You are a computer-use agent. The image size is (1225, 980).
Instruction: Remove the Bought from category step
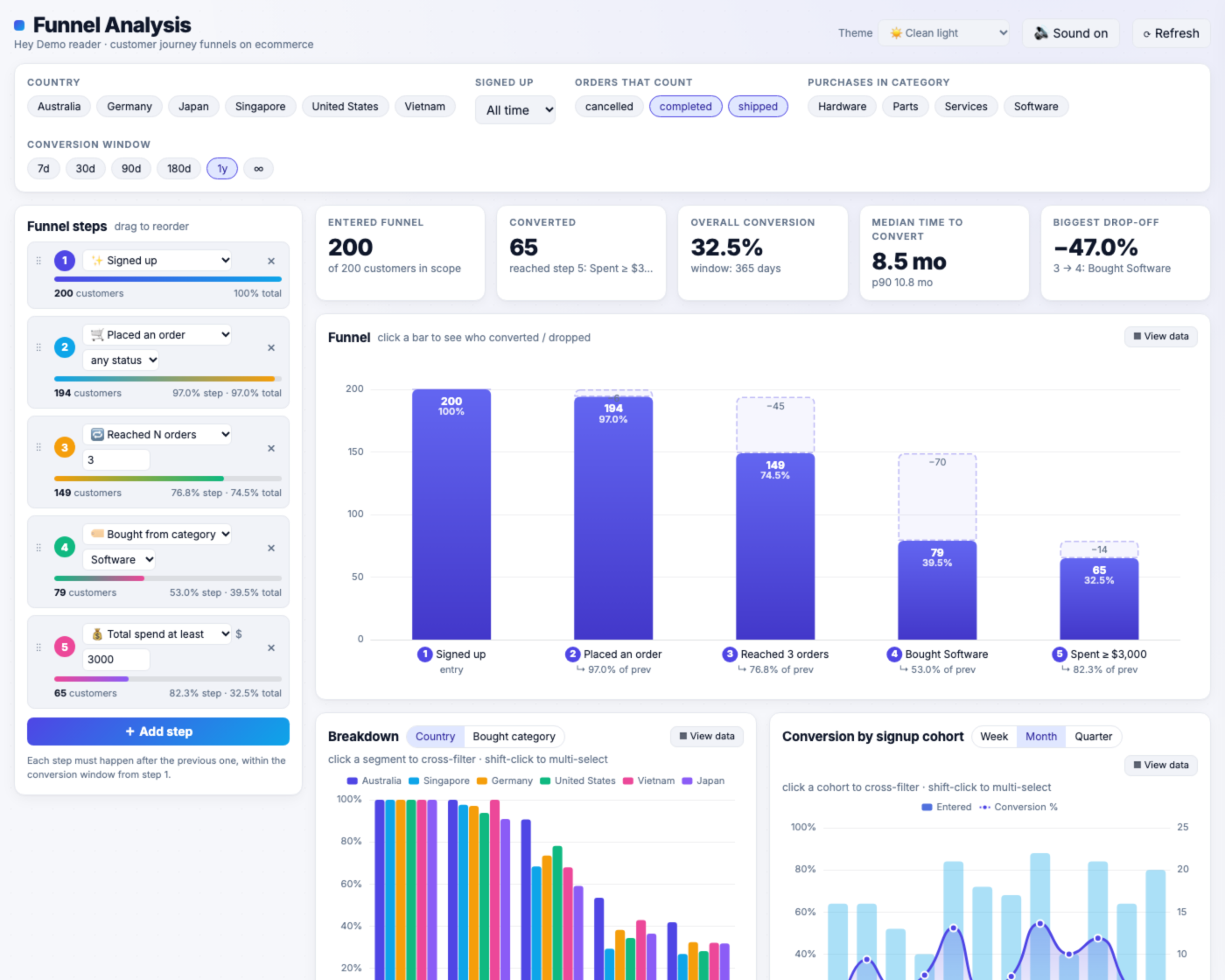pos(271,548)
